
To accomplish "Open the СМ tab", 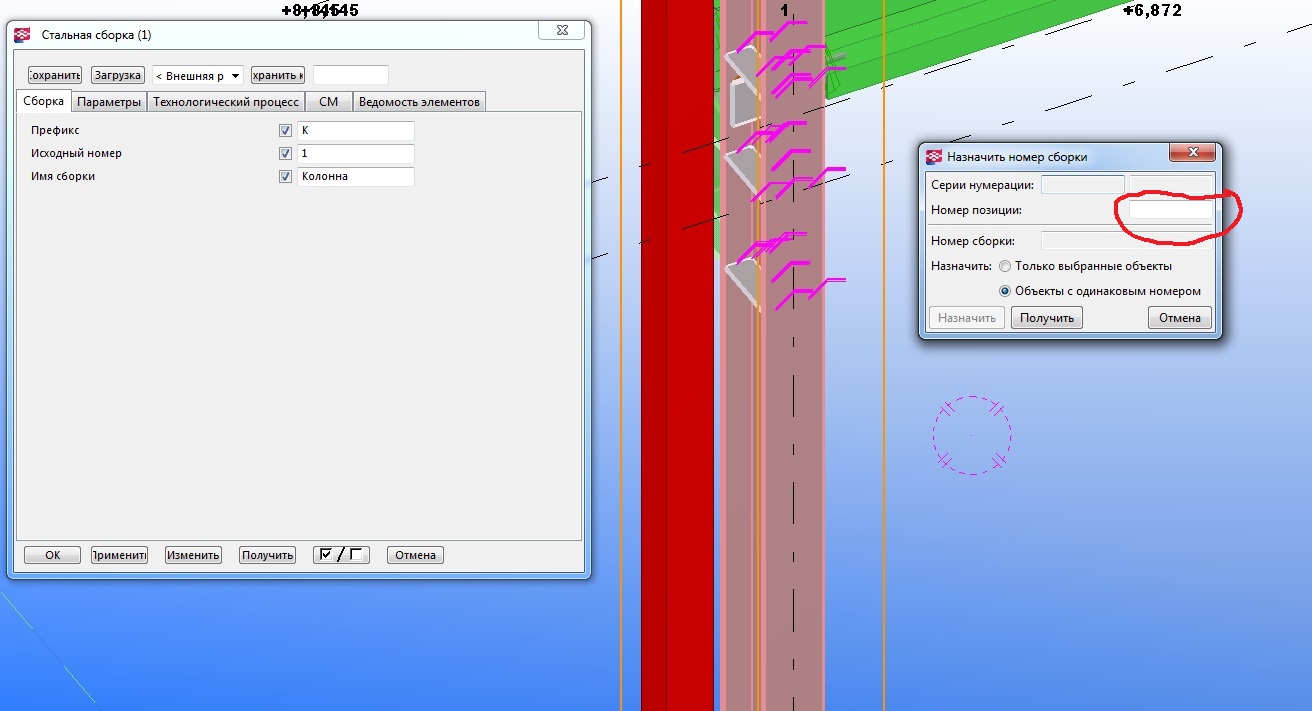I will coord(329,102).
